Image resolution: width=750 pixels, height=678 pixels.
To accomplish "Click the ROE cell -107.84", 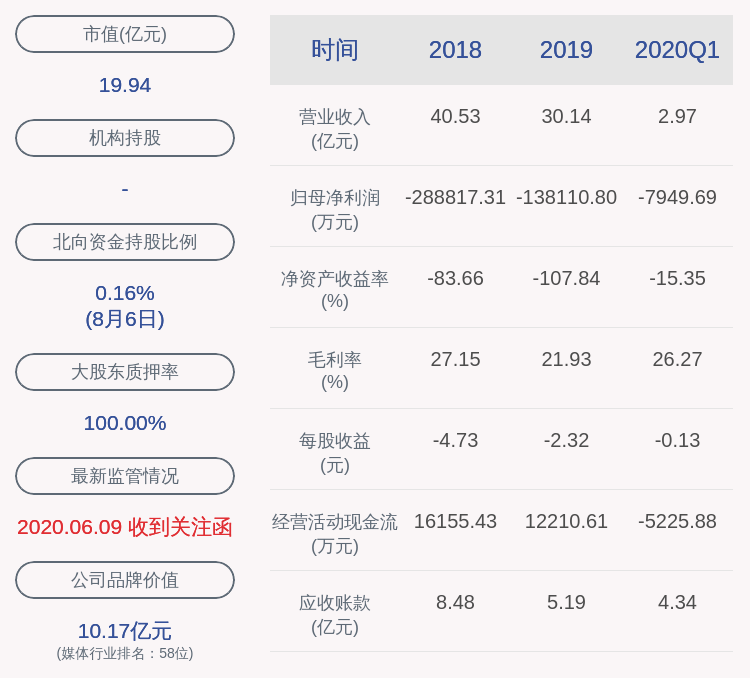I will pyautogui.click(x=566, y=278).
